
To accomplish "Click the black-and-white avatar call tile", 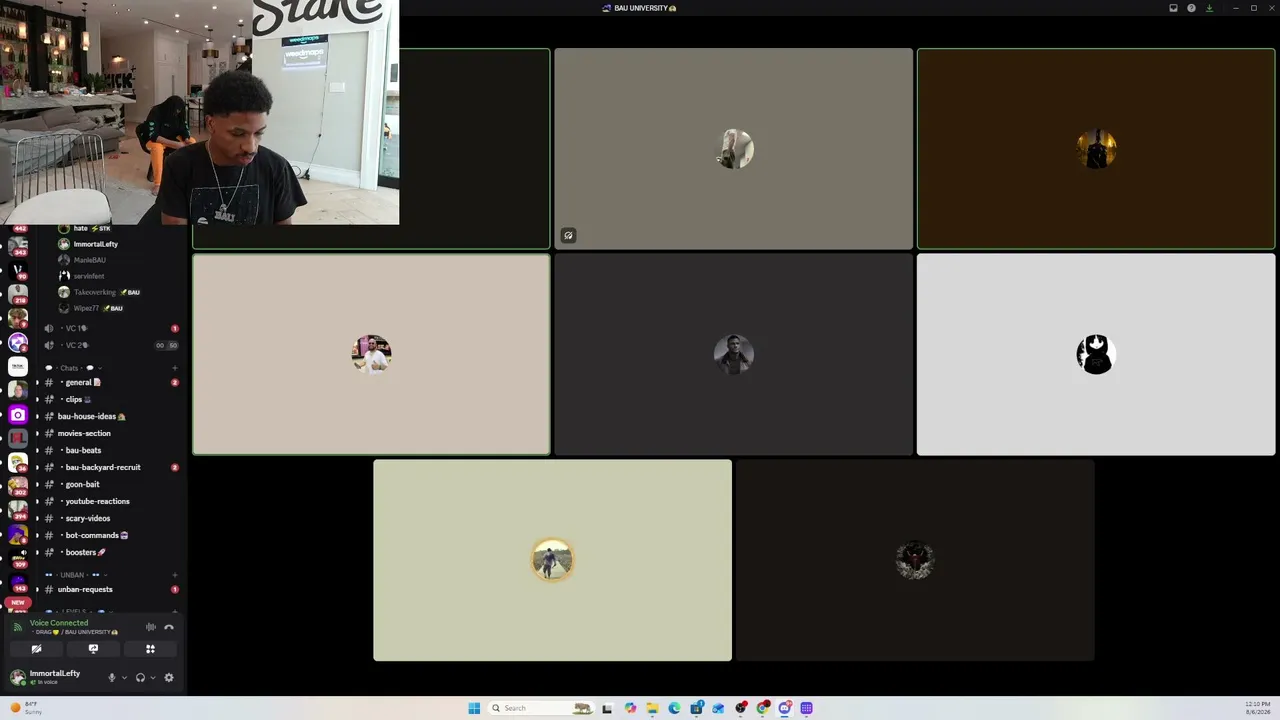I will (1096, 354).
